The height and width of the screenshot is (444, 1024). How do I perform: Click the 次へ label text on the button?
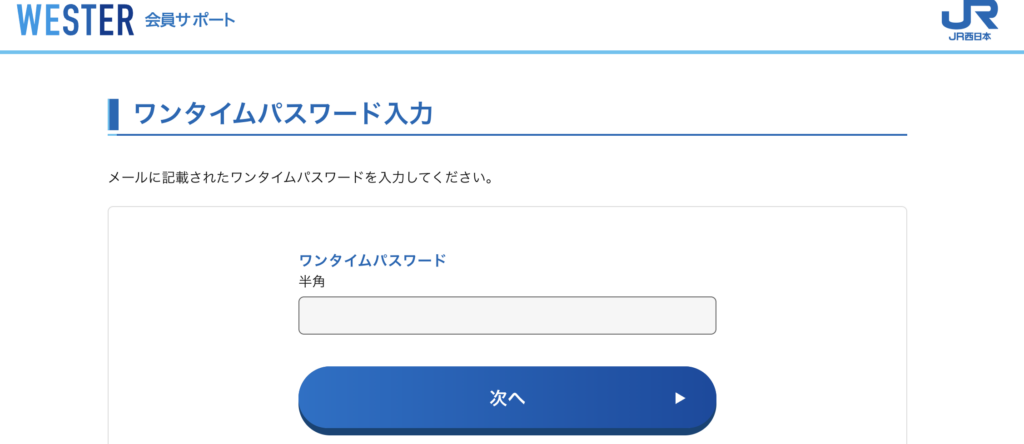point(507,398)
